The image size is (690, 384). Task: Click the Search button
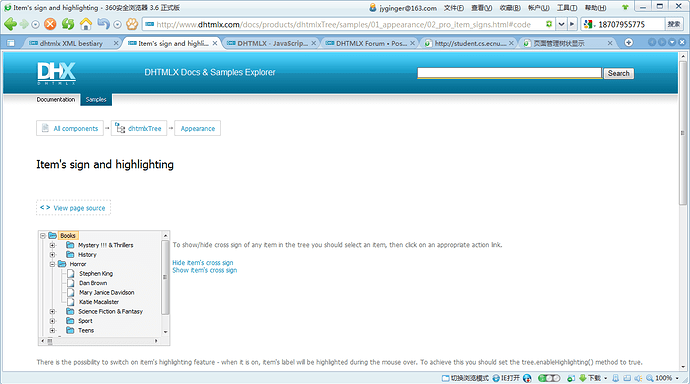[x=618, y=73]
